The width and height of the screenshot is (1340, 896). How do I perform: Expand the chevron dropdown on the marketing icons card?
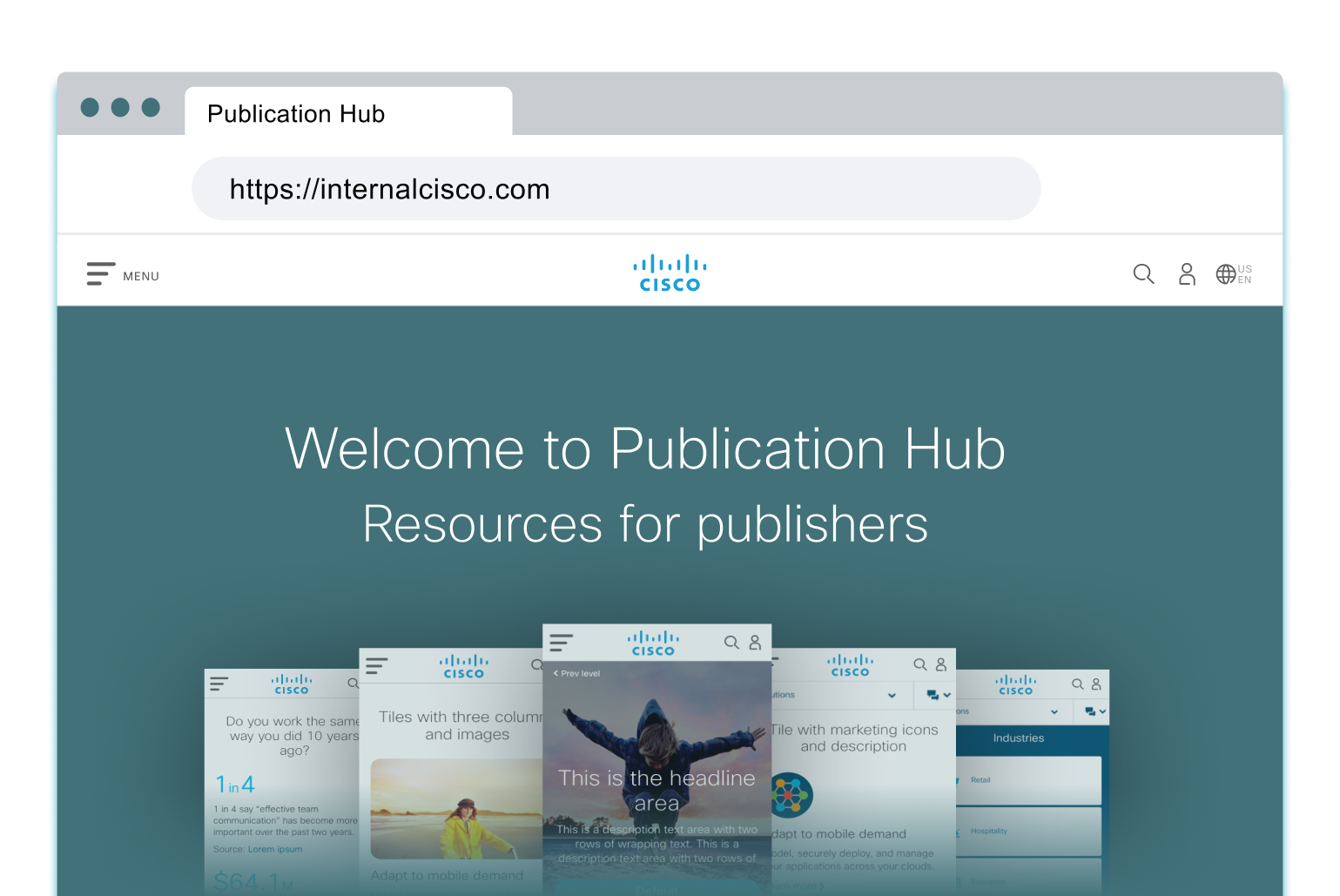coord(892,695)
